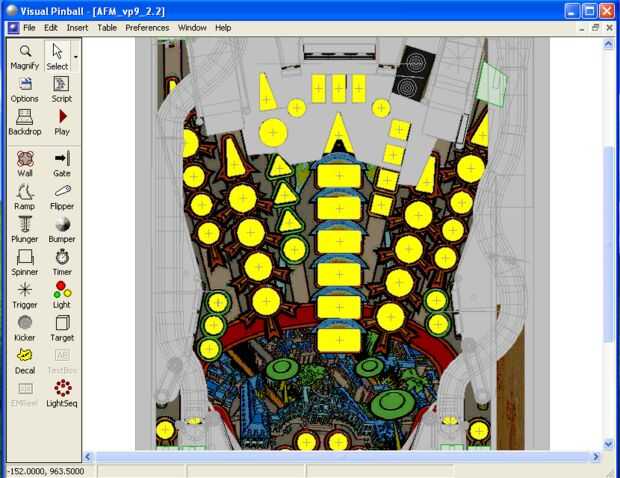Choose the Decal tool
Viewport: 620px width, 478px height.
[25, 361]
